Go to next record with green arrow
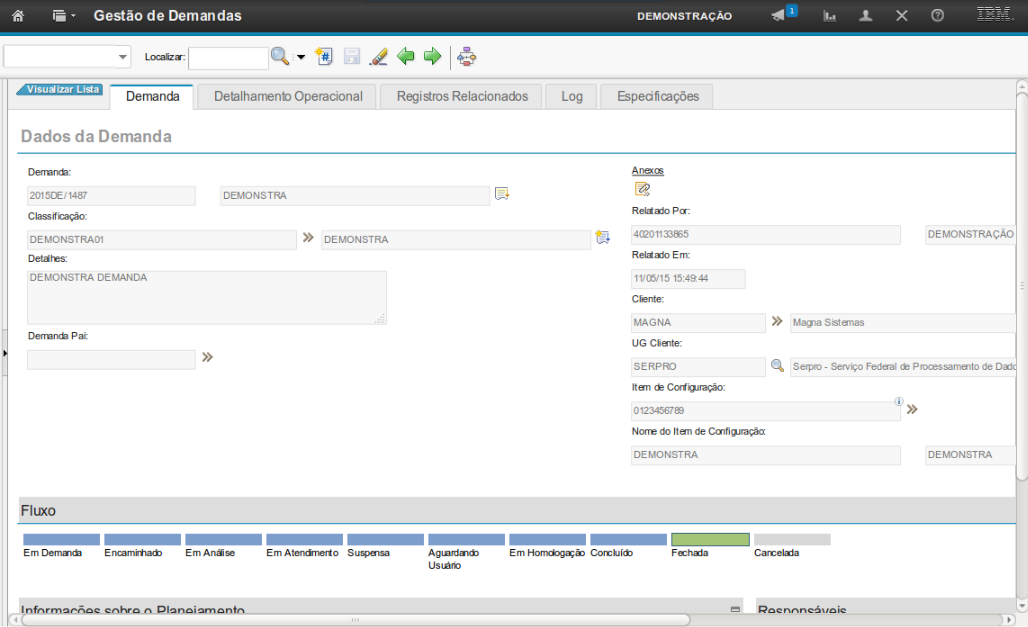 coord(432,57)
